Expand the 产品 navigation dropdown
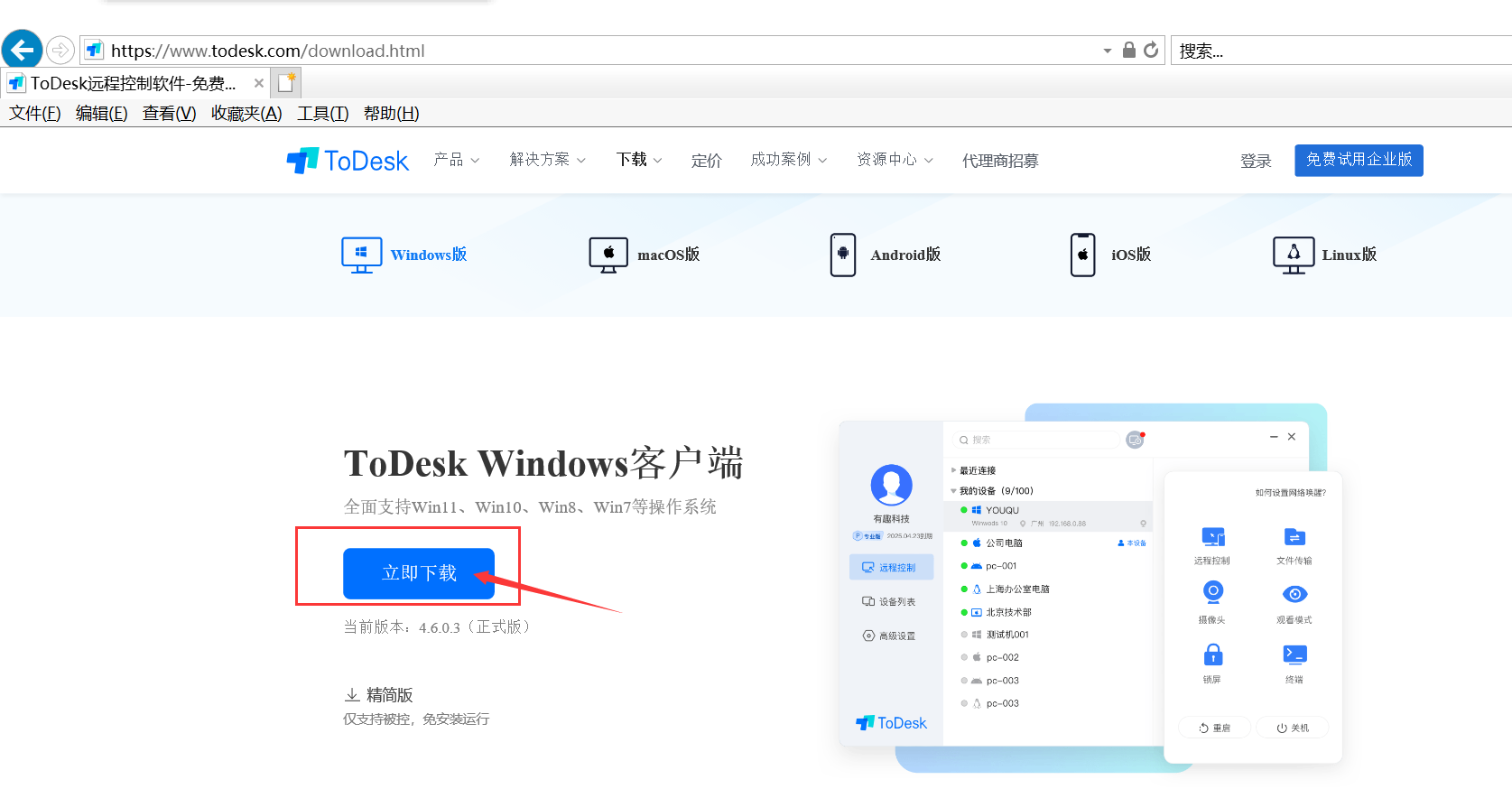This screenshot has height=798, width=1512. (457, 160)
